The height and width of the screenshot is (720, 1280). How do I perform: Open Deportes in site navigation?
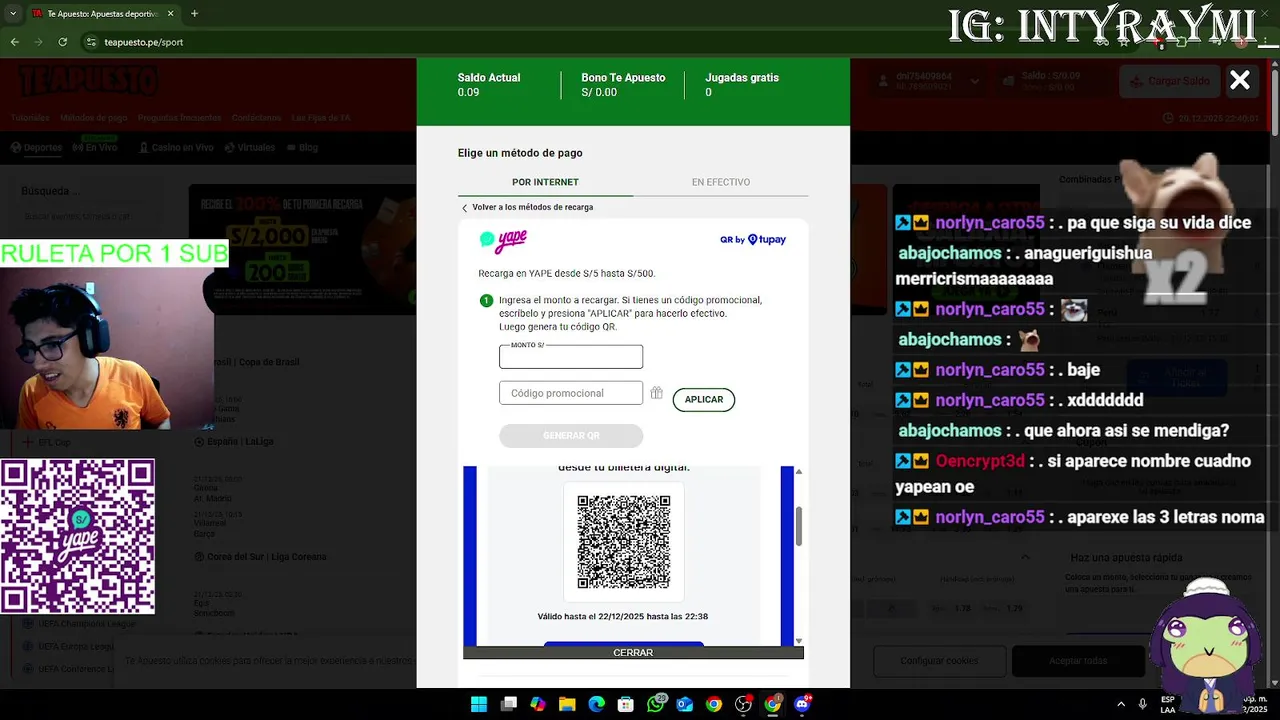[36, 147]
